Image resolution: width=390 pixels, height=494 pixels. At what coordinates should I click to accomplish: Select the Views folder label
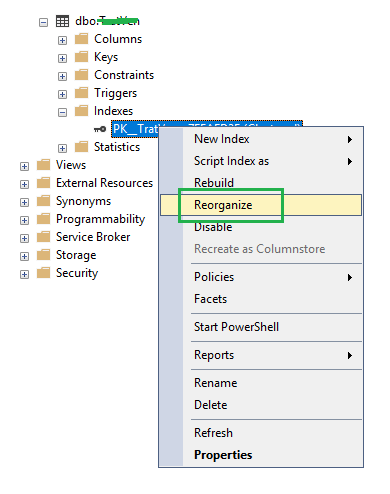71,165
